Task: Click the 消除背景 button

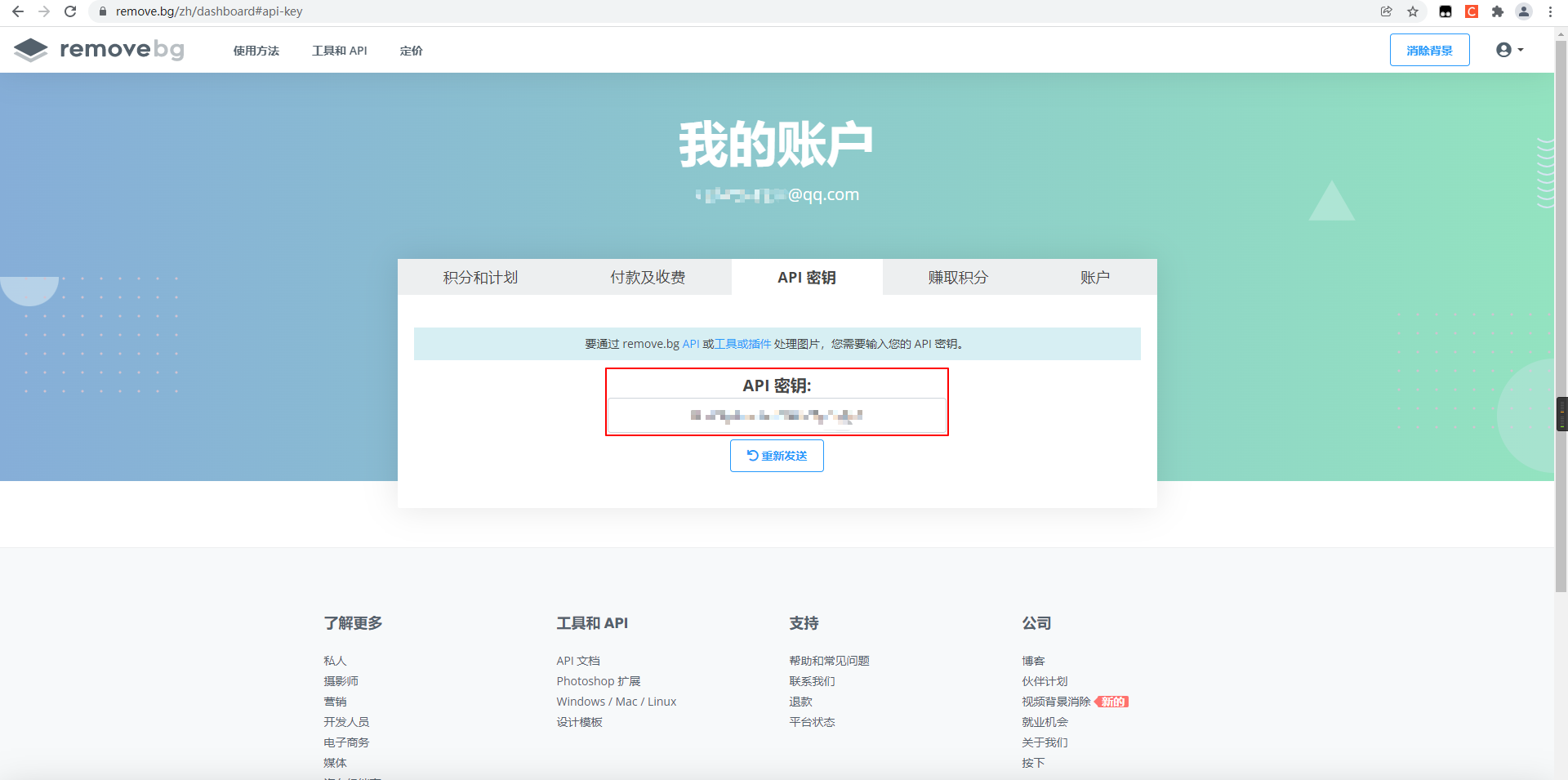Action: point(1429,50)
